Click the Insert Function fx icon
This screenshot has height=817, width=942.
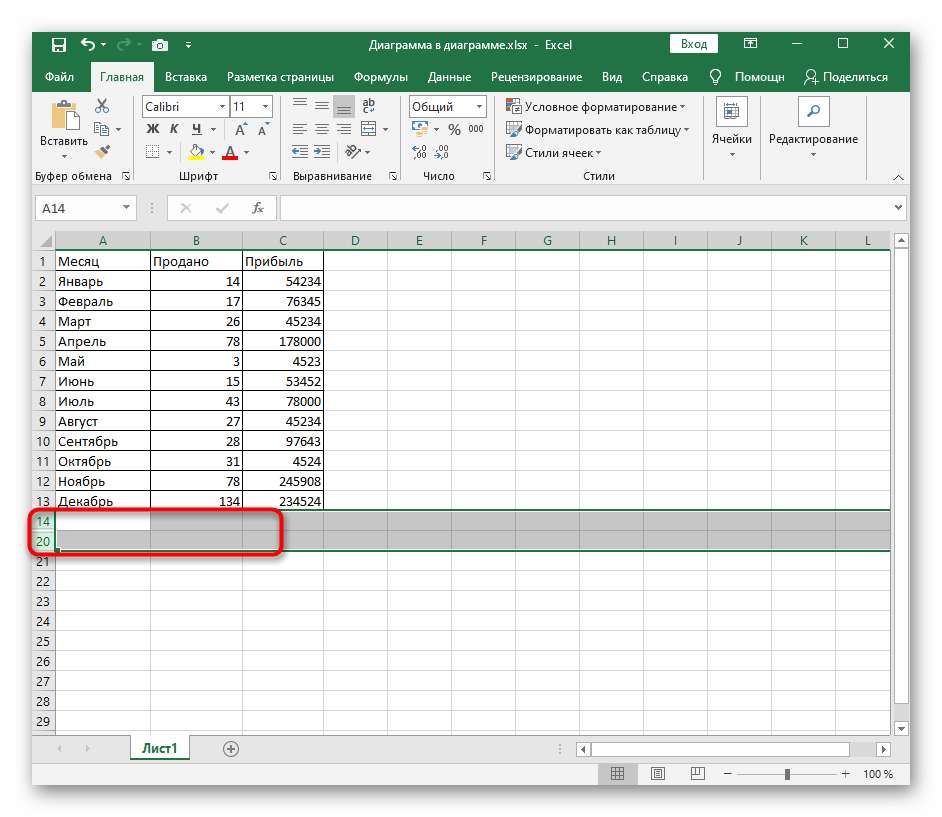pyautogui.click(x=257, y=208)
